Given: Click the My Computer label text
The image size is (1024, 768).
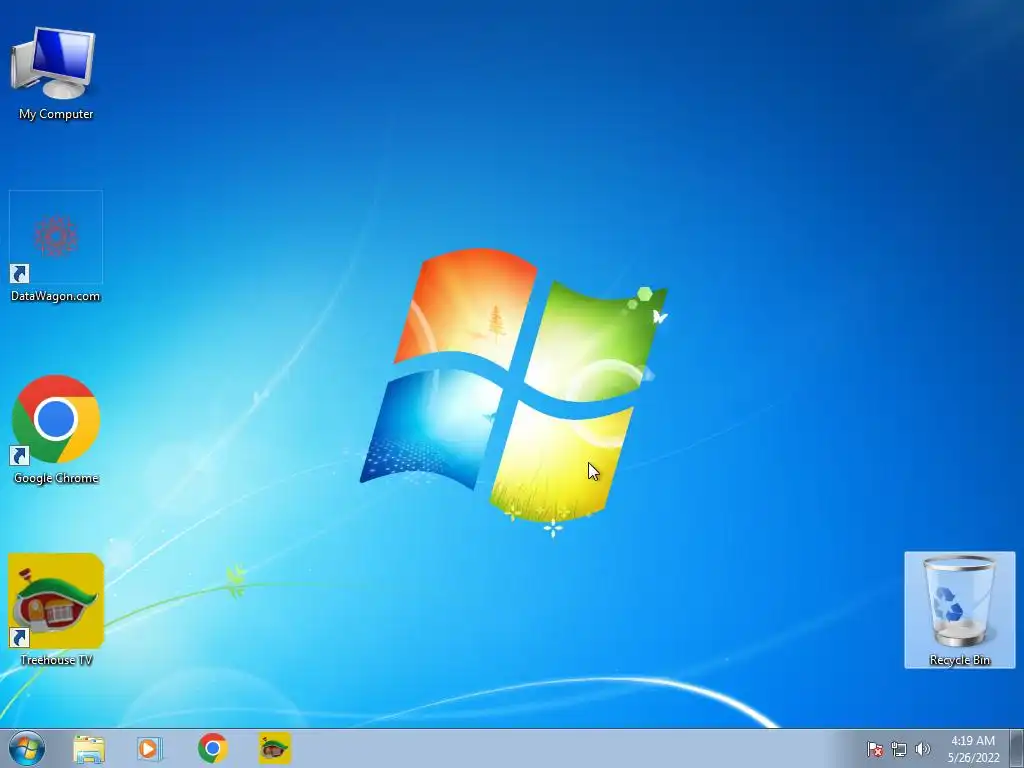Looking at the screenshot, I should click(56, 114).
